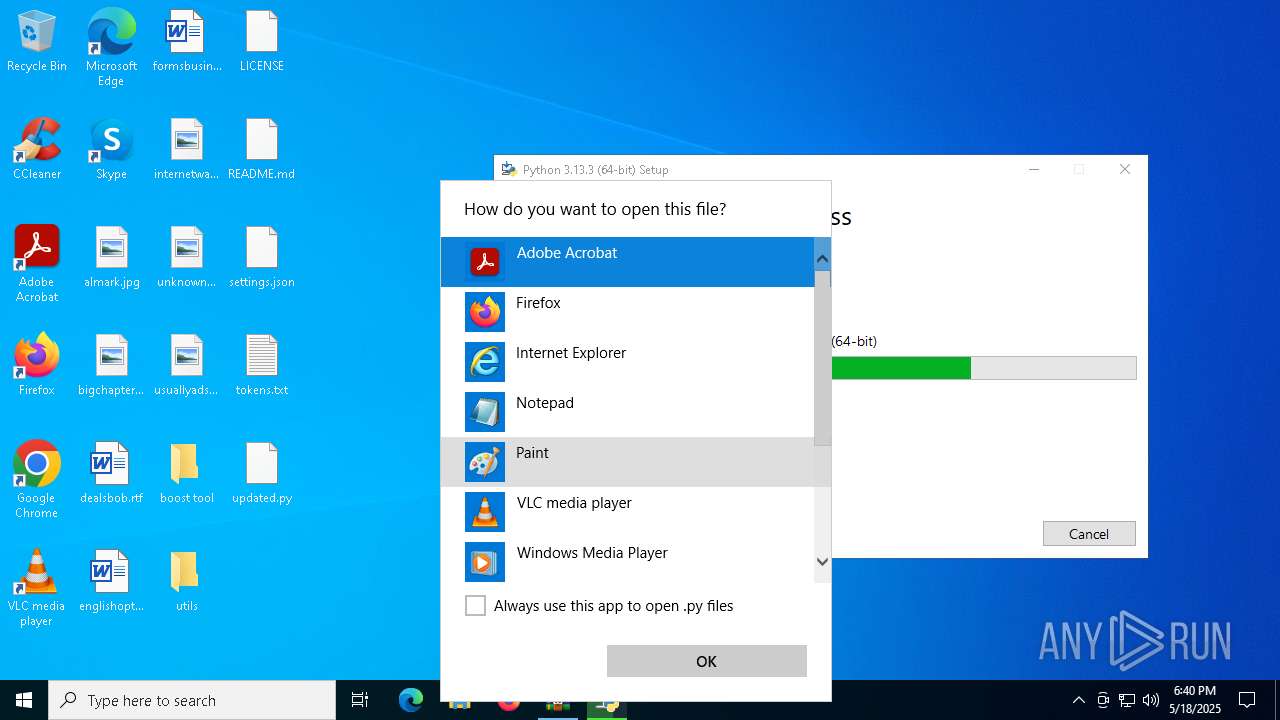Open the clock showing 6:40 PM
This screenshot has height=720, width=1280.
1195,700
